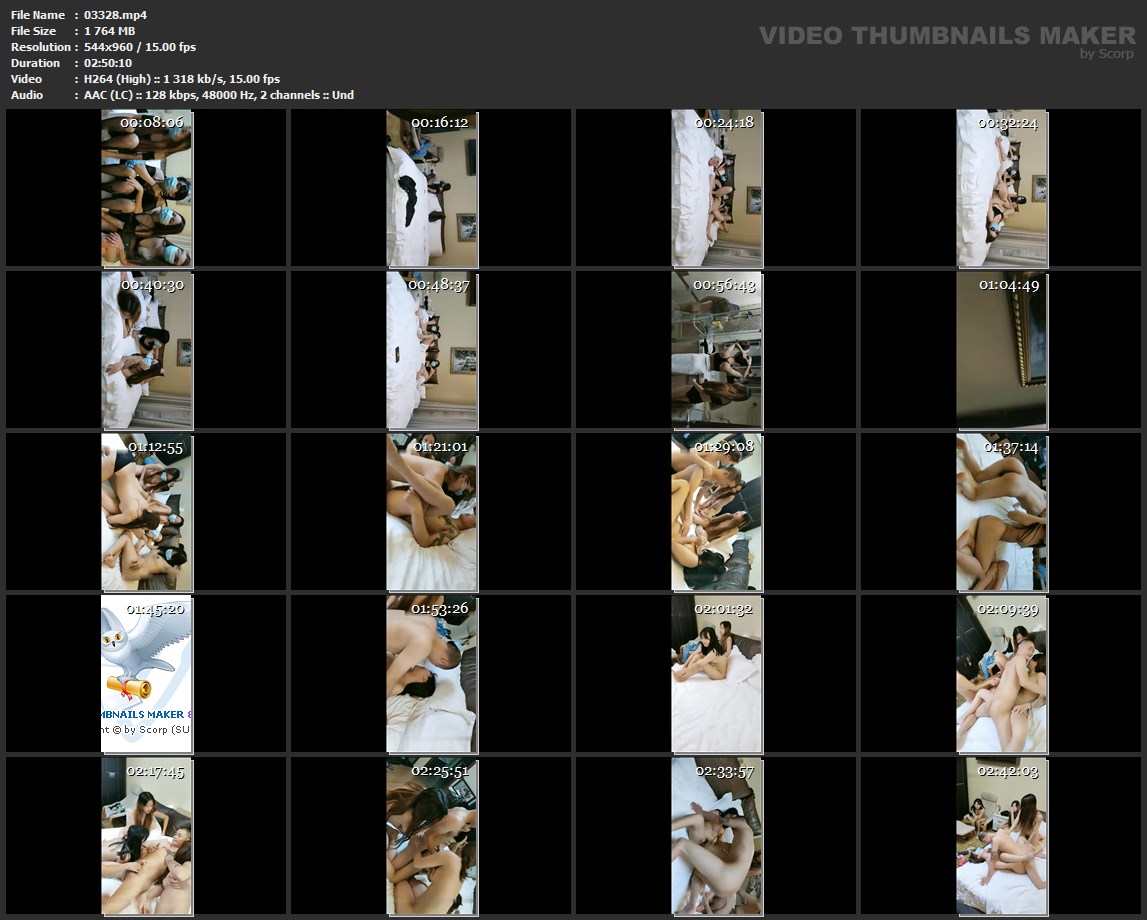This screenshot has width=1147, height=920.
Task: Click the 02:17:45 timestamp label
Action: [156, 771]
